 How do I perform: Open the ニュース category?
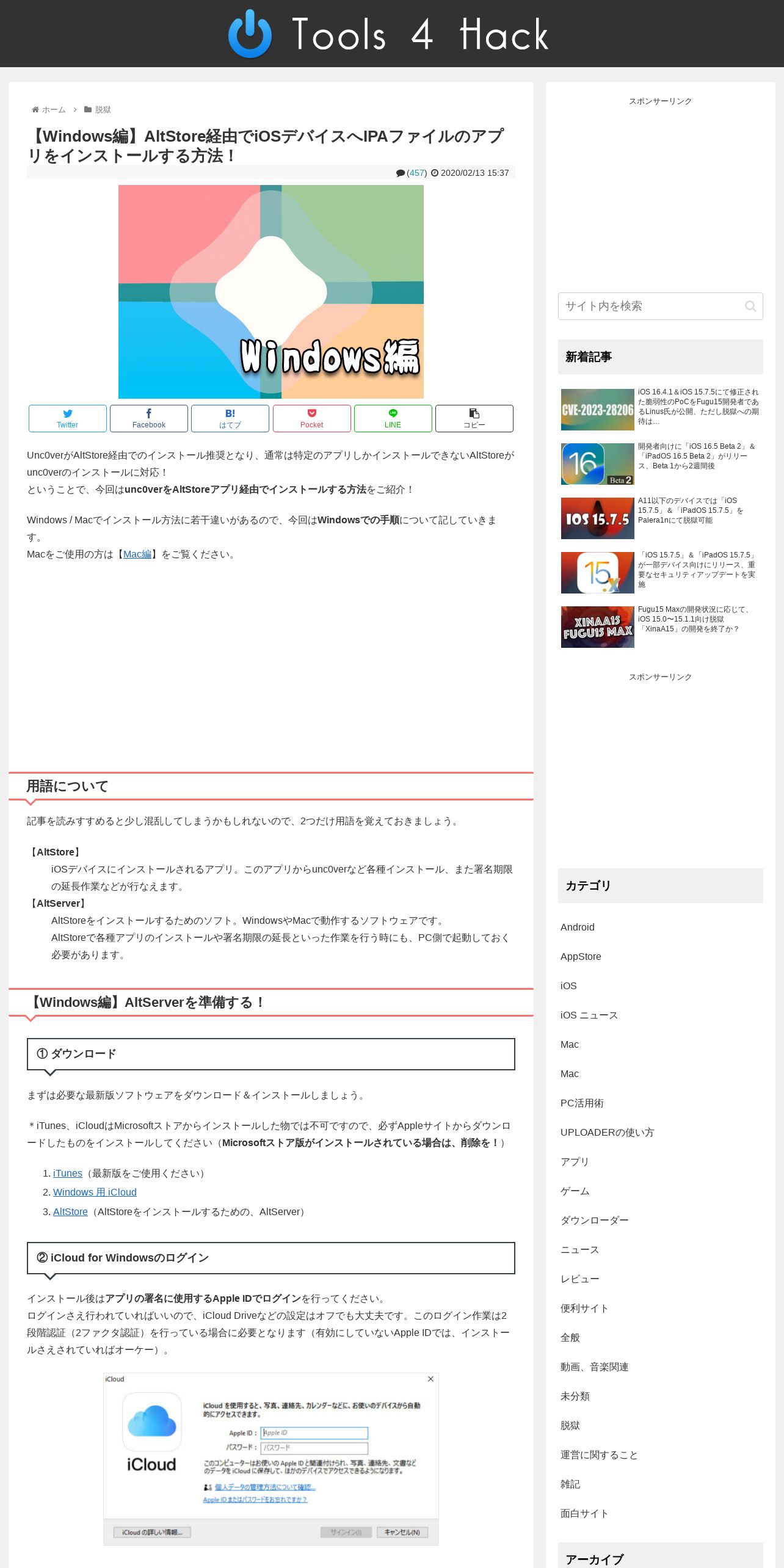tap(580, 1249)
